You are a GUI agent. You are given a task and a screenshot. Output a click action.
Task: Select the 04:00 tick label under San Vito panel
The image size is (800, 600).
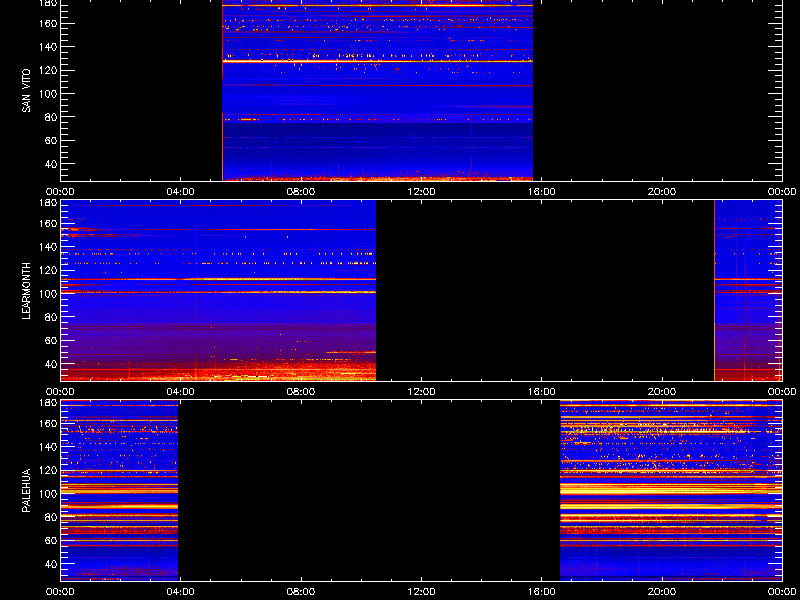(x=181, y=192)
